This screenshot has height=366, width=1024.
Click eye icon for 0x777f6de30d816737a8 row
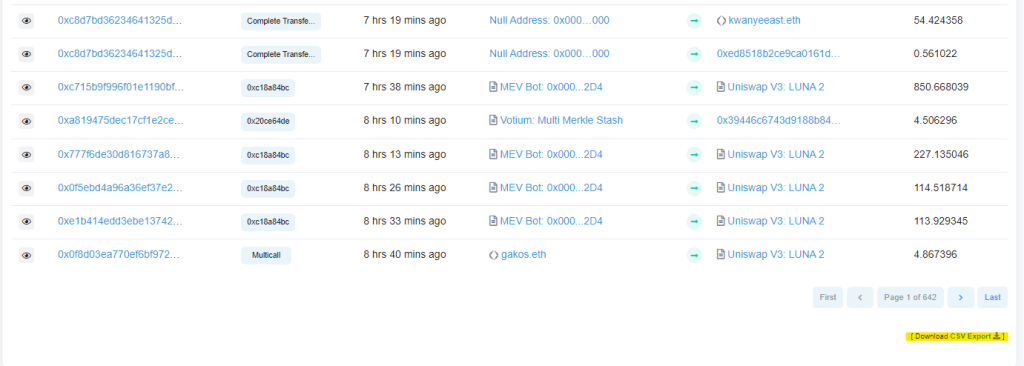26,155
